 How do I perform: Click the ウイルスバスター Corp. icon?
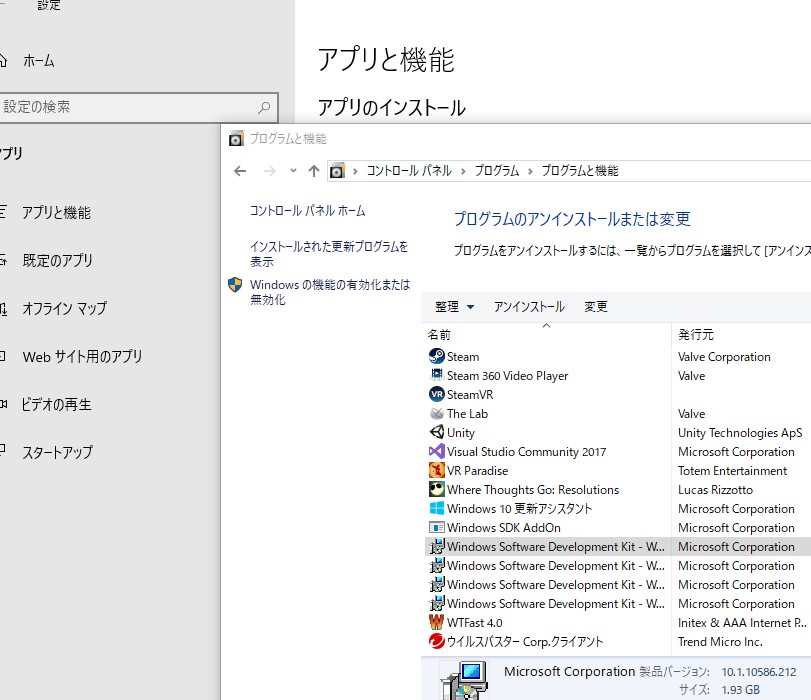tap(437, 641)
